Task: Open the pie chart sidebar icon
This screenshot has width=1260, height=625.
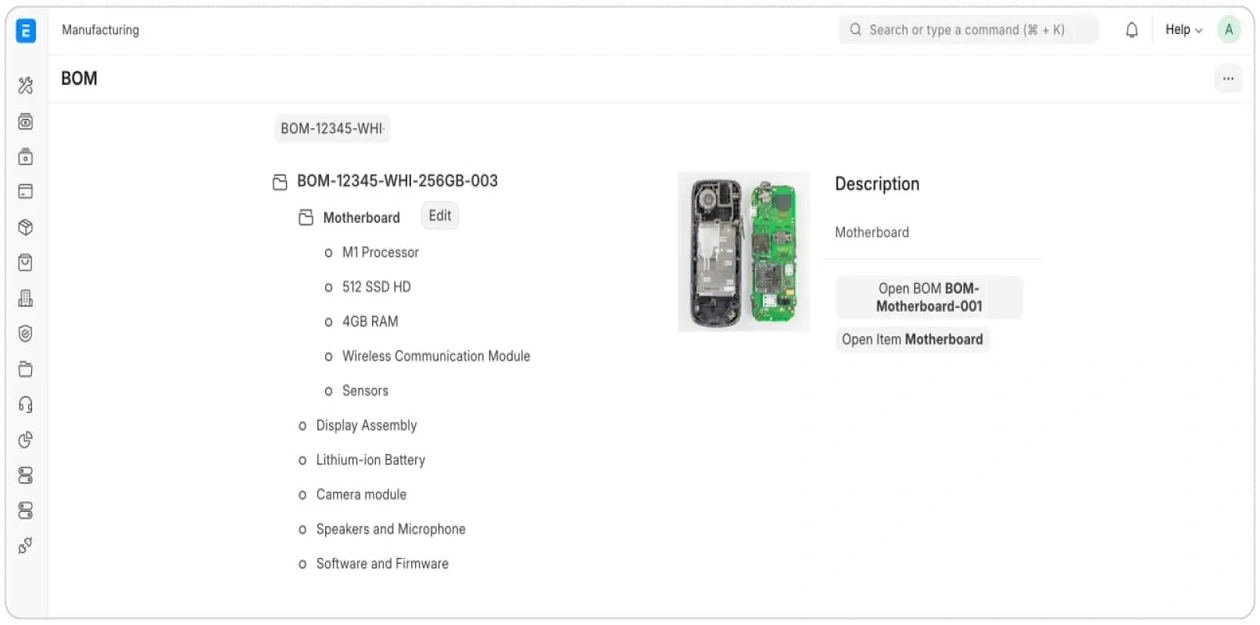Action: click(26, 440)
